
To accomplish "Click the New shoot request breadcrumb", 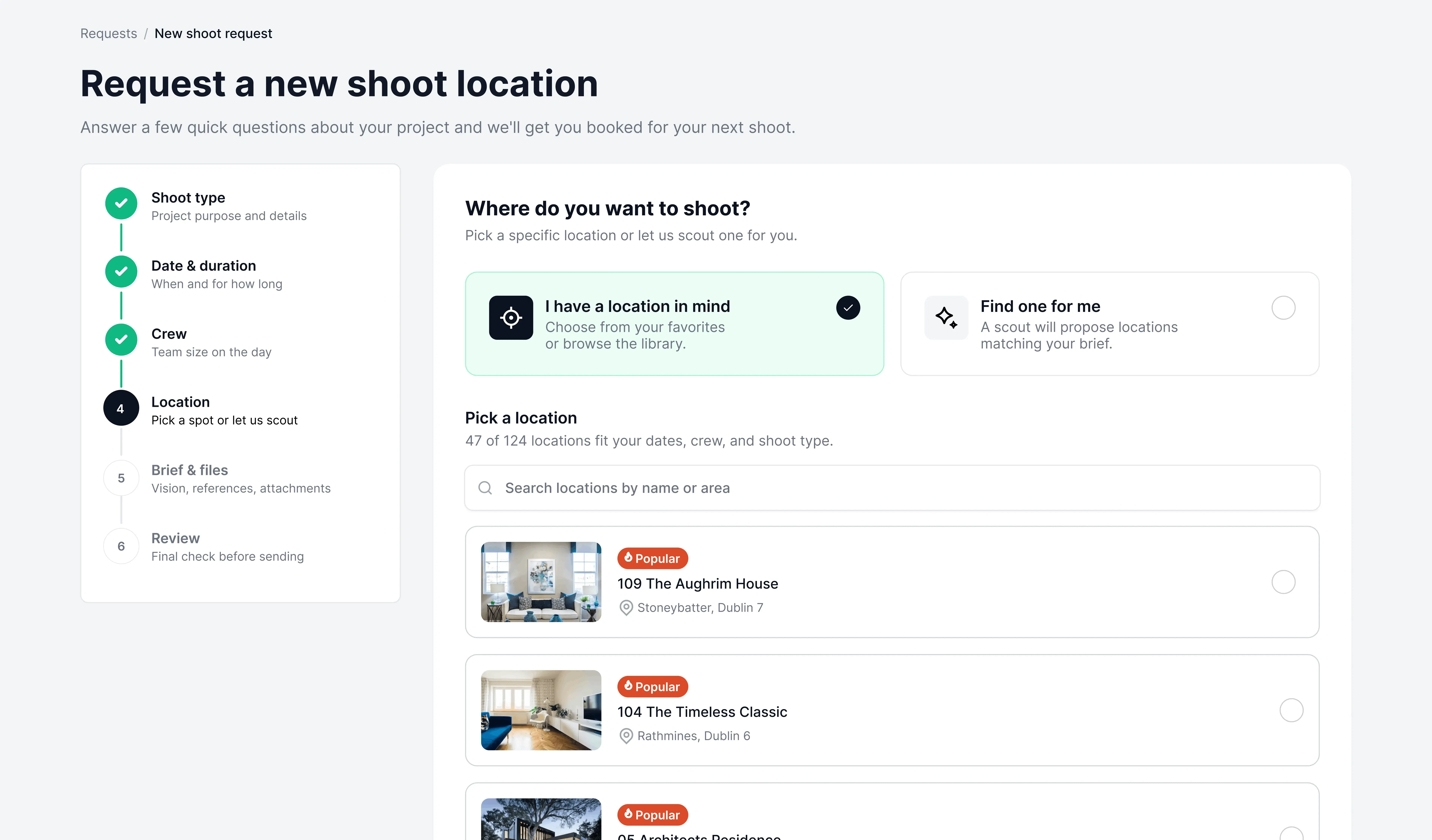I will (213, 34).
